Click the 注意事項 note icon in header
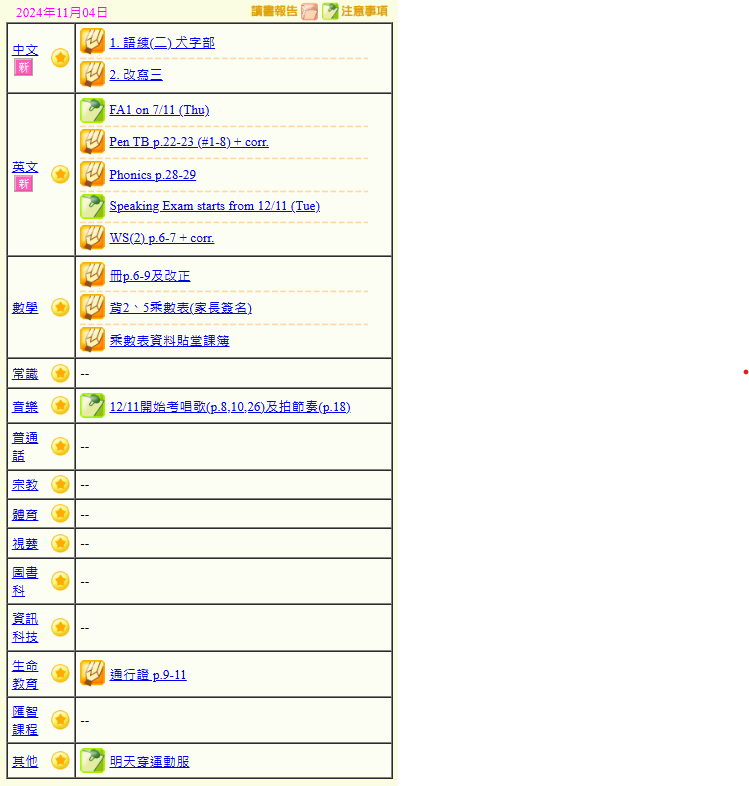Image resolution: width=749 pixels, height=786 pixels. click(330, 12)
